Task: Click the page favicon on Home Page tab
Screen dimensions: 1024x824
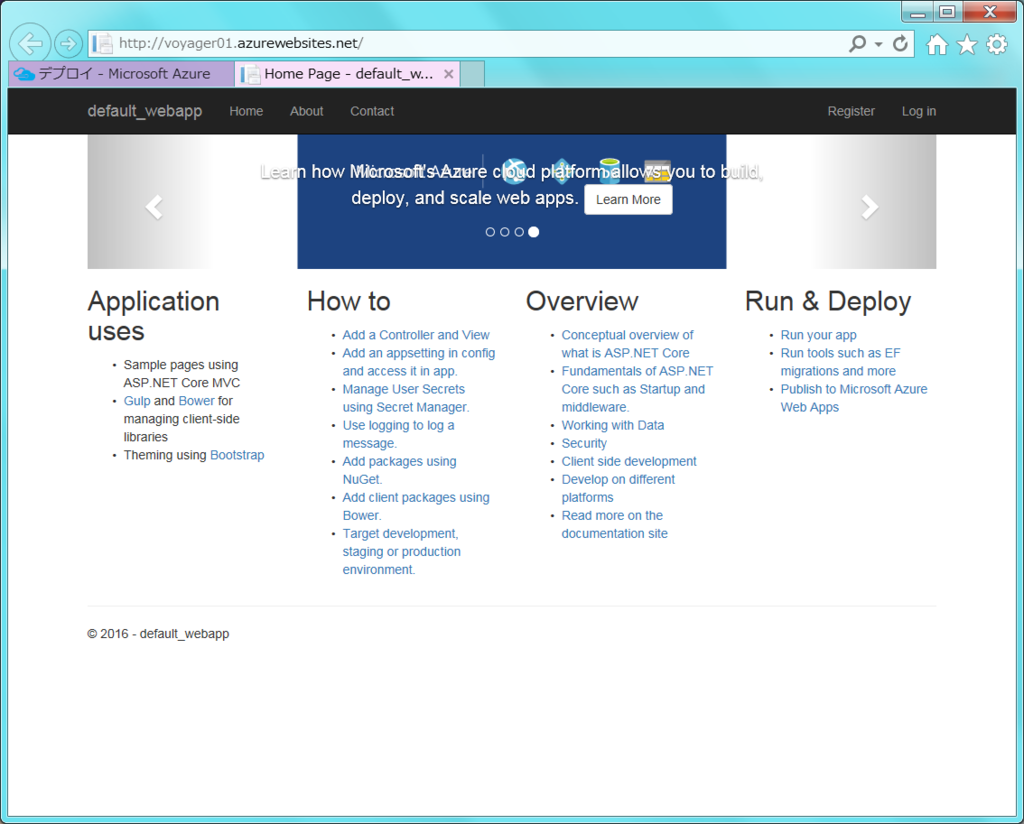Action: coord(250,74)
